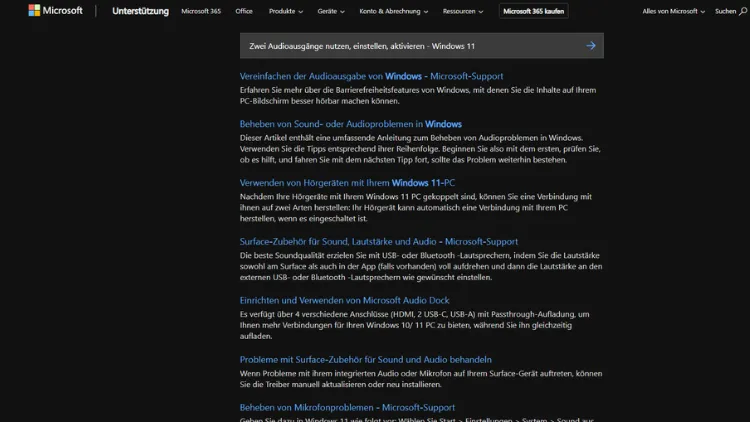Viewport: 750px width, 422px height.
Task: Expand the Geräte dropdown
Action: click(331, 11)
